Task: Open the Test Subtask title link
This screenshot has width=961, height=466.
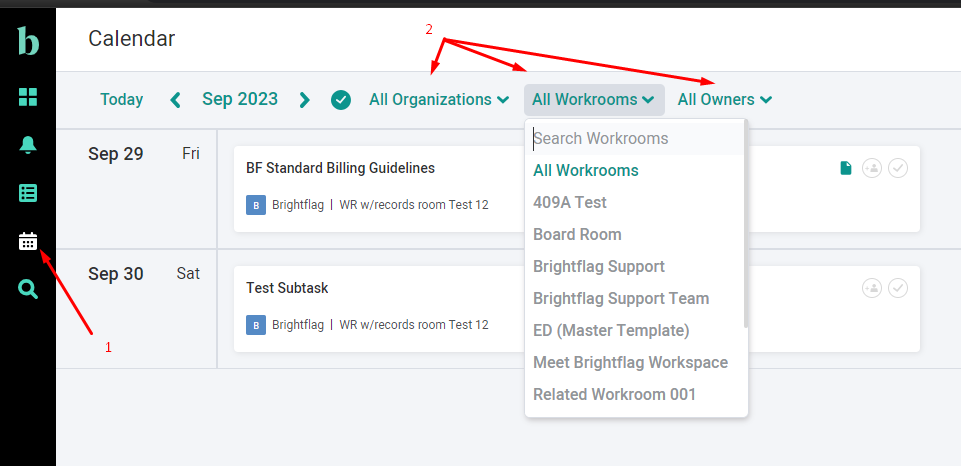Action: tap(287, 288)
